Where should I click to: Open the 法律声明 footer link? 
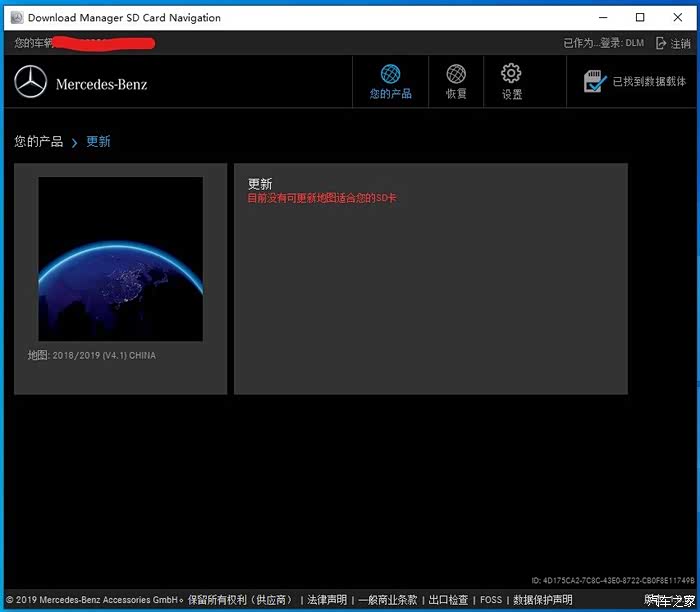327,600
